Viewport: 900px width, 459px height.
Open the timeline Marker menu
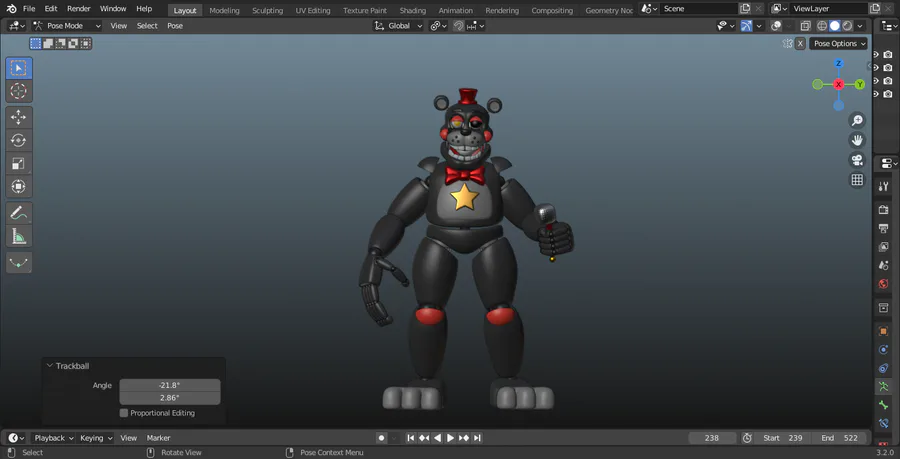(158, 438)
